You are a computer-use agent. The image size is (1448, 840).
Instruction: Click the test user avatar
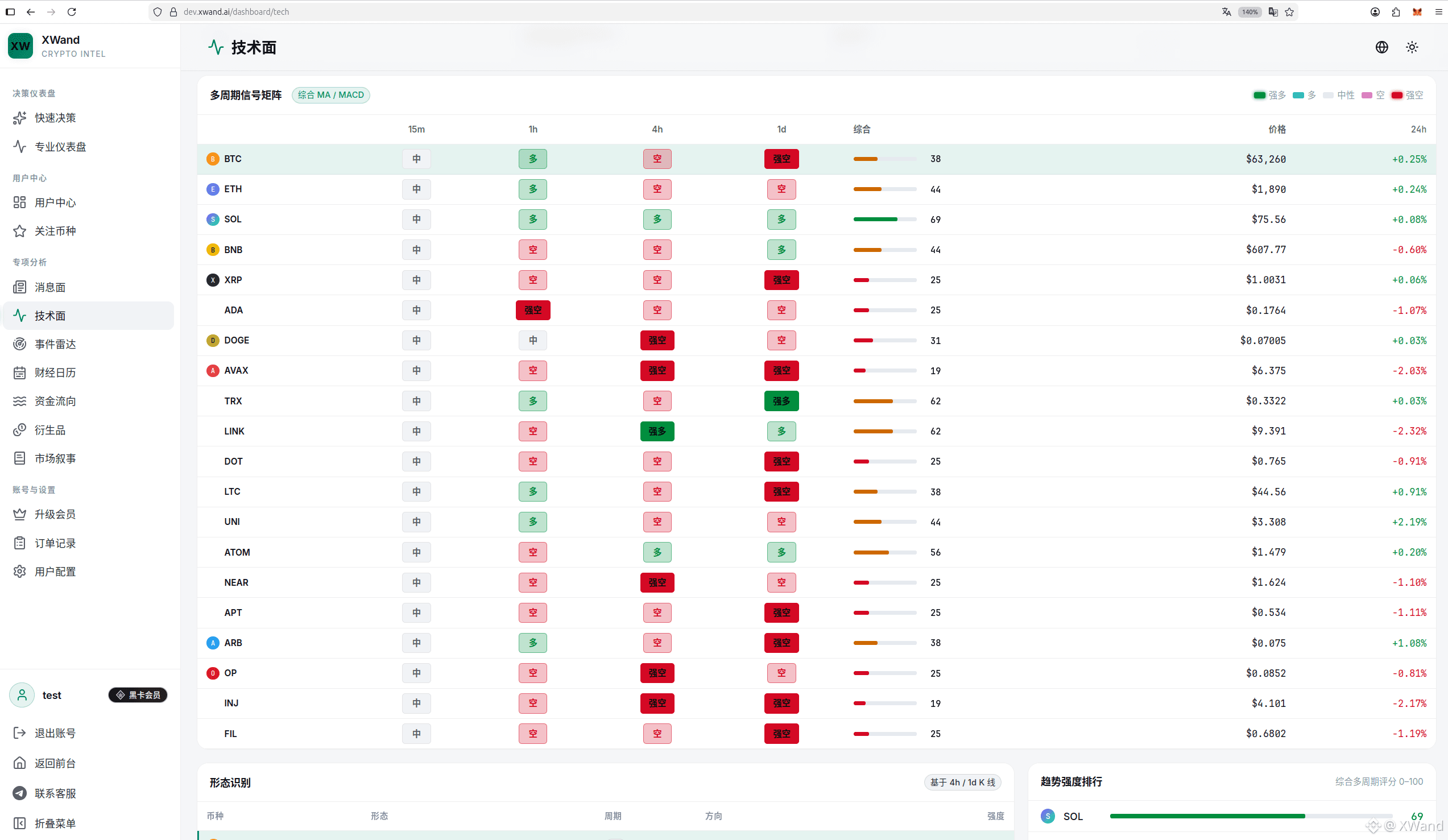pyautogui.click(x=22, y=695)
